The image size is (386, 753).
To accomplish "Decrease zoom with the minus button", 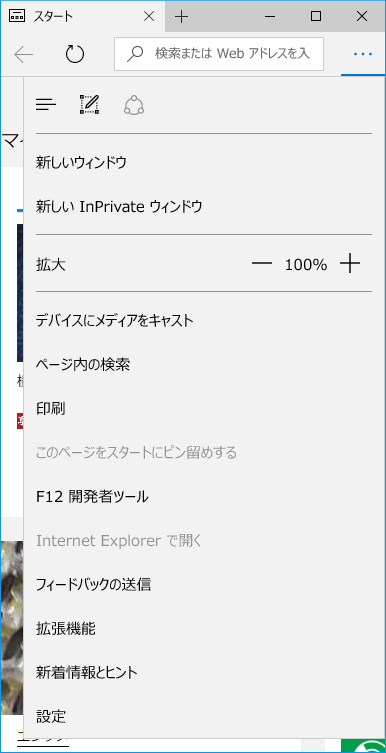I will 262,264.
